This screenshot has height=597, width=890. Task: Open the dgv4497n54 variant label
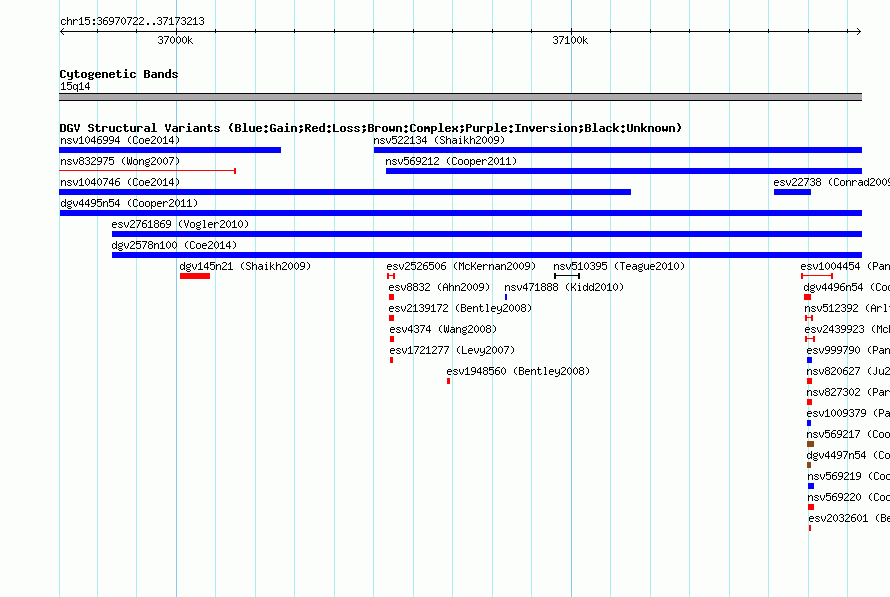pyautogui.click(x=848, y=455)
